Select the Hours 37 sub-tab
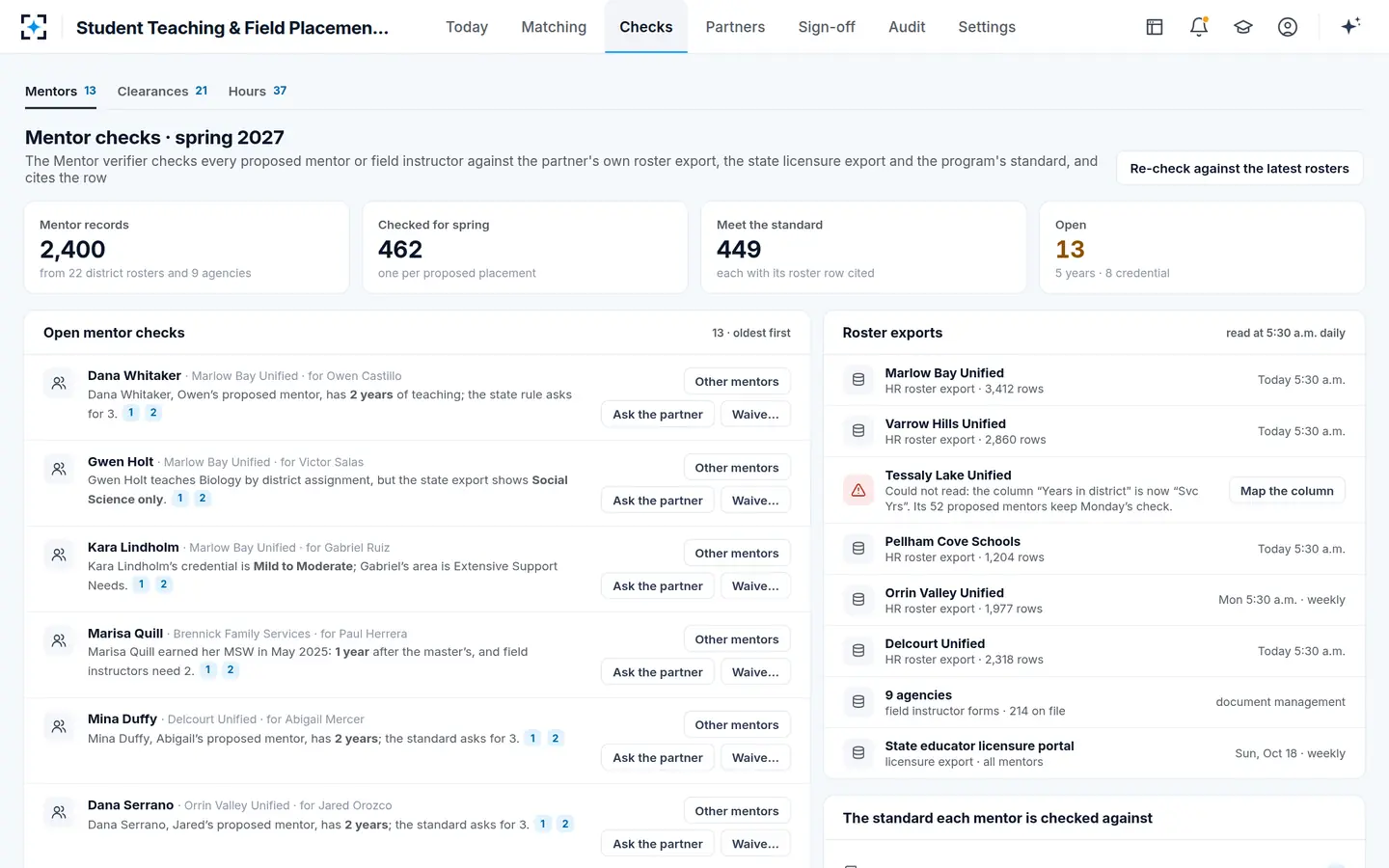 (x=258, y=92)
